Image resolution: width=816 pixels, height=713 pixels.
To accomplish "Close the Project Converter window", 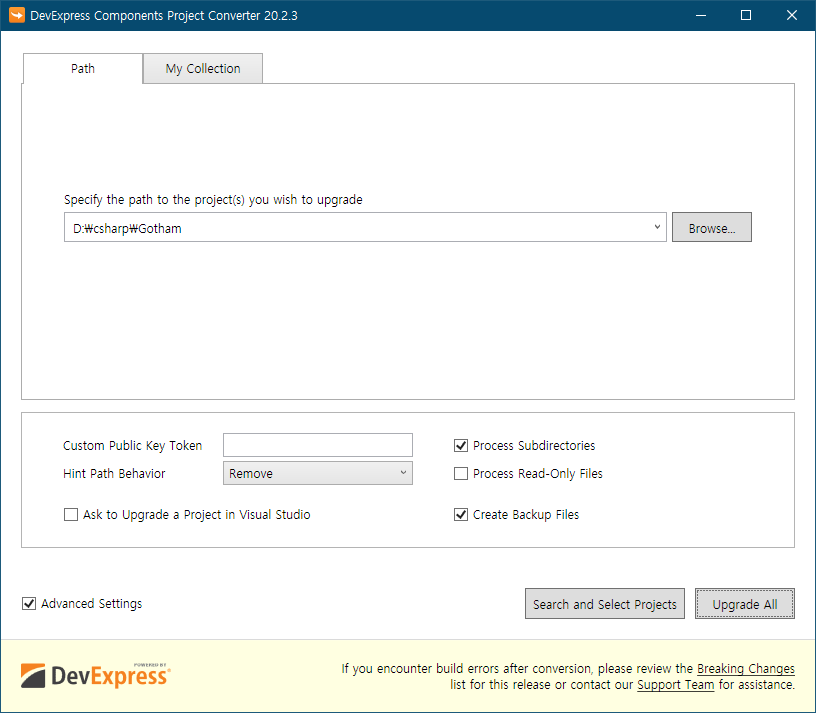I will point(792,15).
